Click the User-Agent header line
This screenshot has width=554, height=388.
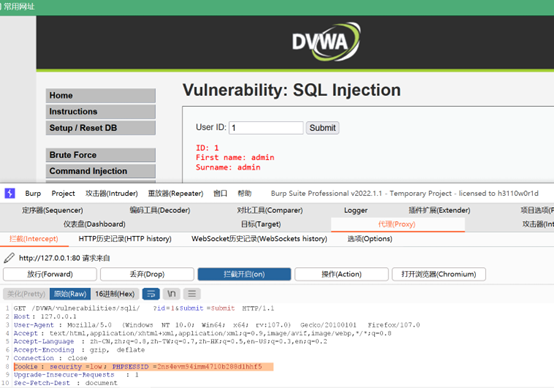217,325
